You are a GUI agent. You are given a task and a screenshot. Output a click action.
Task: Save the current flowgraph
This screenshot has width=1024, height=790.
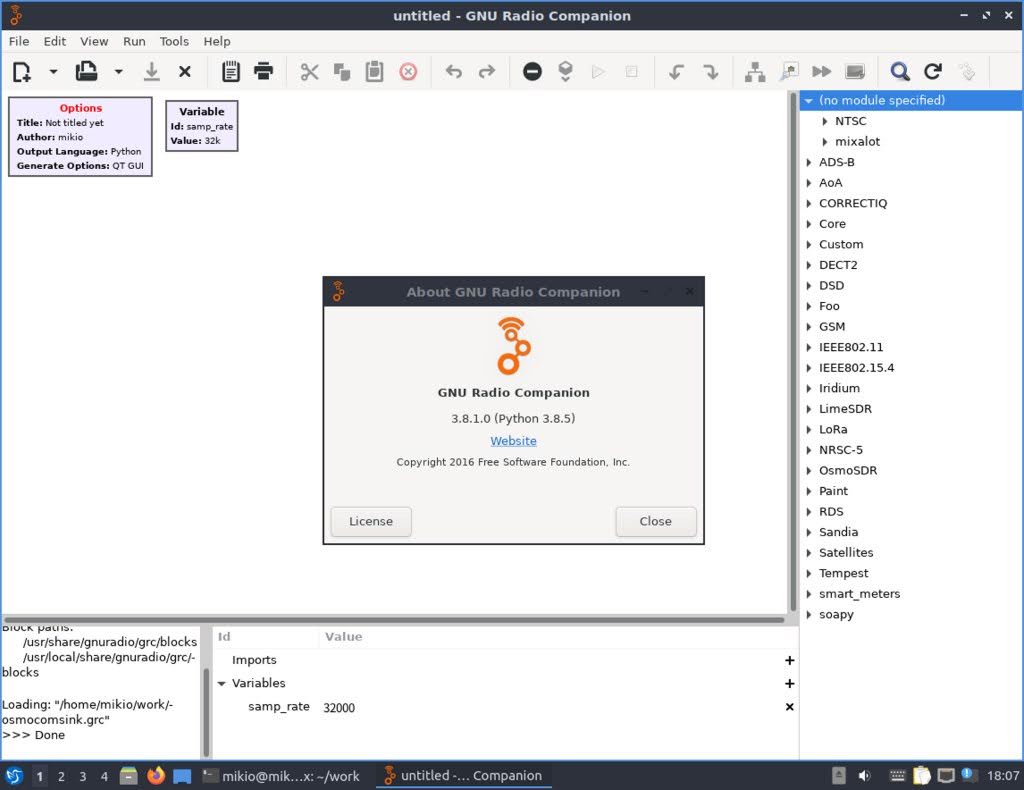coord(152,71)
